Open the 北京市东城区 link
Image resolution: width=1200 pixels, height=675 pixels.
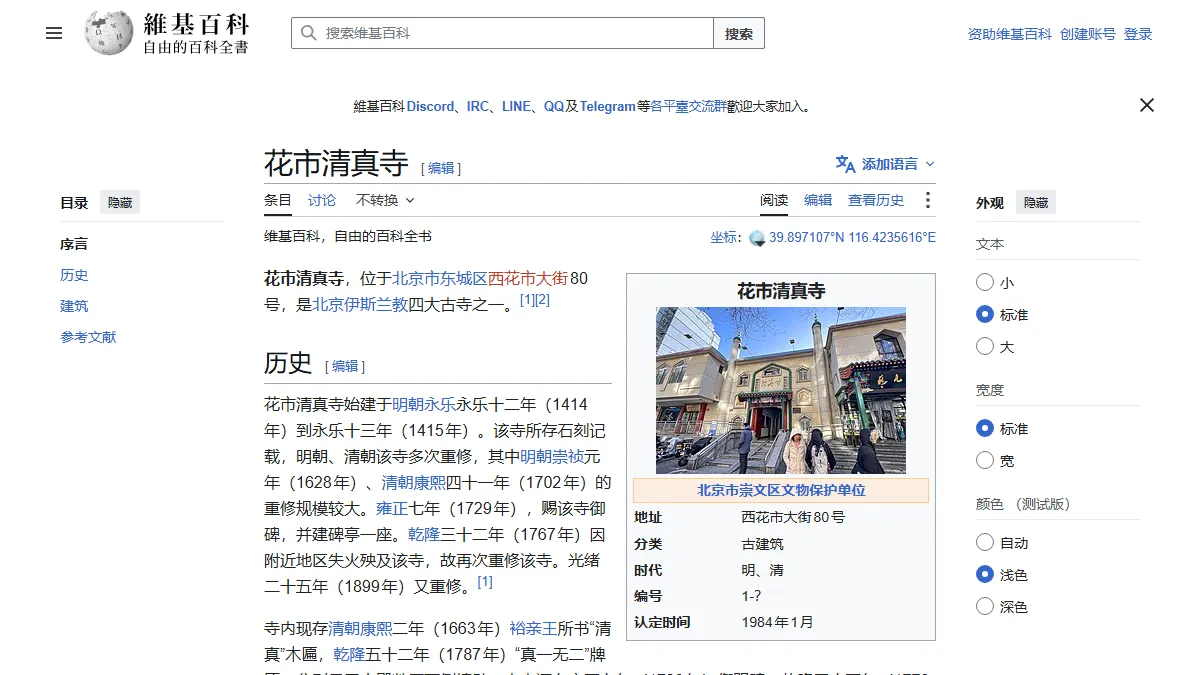[439, 278]
